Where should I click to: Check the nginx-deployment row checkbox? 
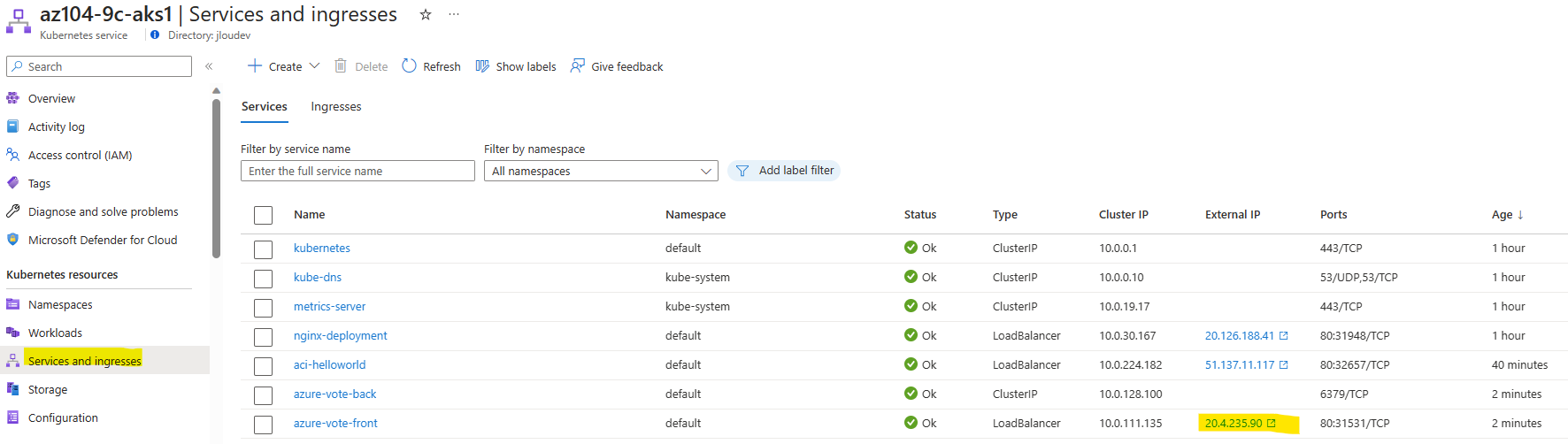(x=263, y=337)
